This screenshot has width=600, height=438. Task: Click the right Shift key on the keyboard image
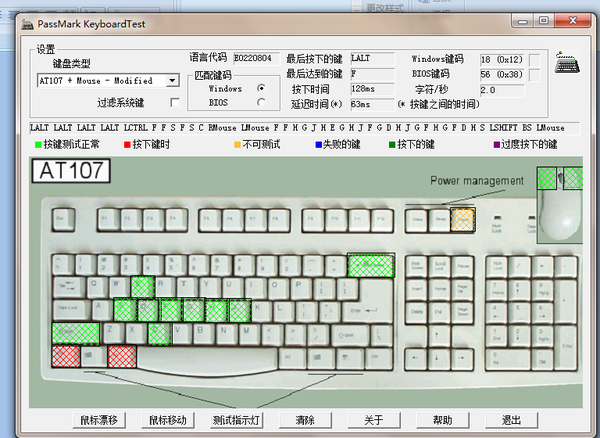[350, 335]
